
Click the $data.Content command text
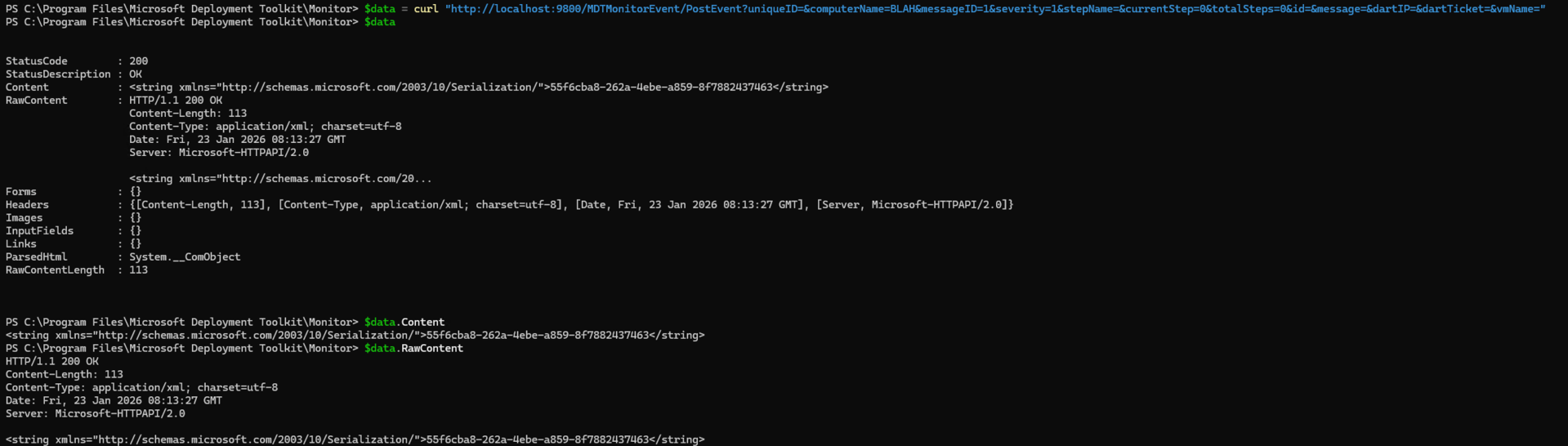pos(404,323)
